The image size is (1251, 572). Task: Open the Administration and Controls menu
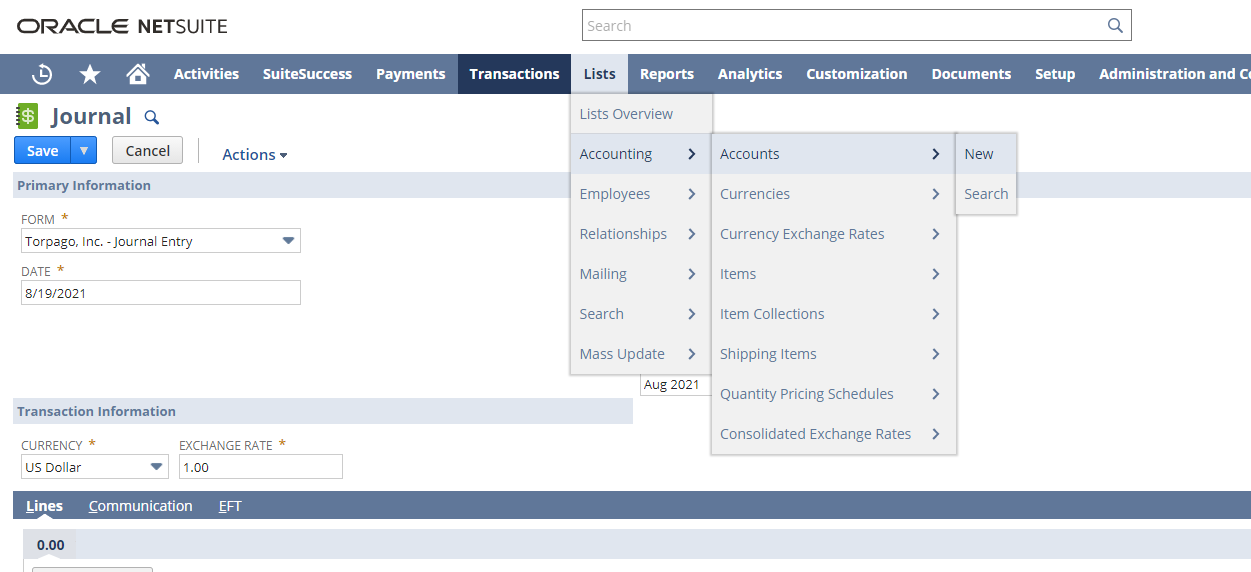[x=1174, y=74]
